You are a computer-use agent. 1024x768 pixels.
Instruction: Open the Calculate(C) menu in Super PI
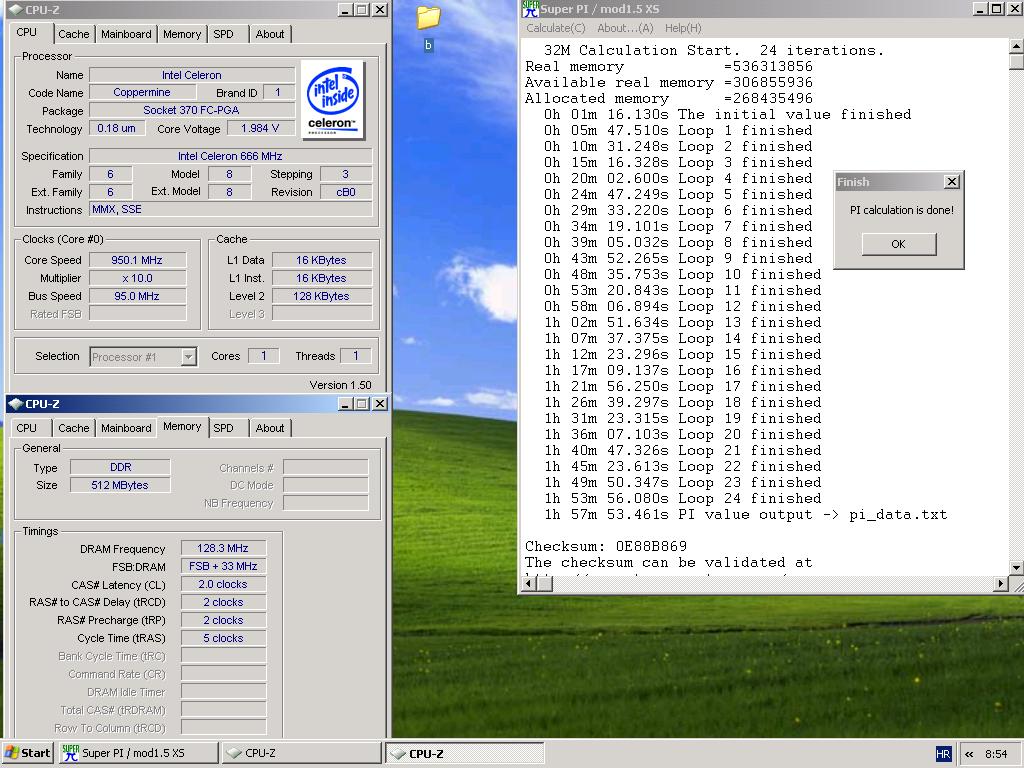[556, 28]
